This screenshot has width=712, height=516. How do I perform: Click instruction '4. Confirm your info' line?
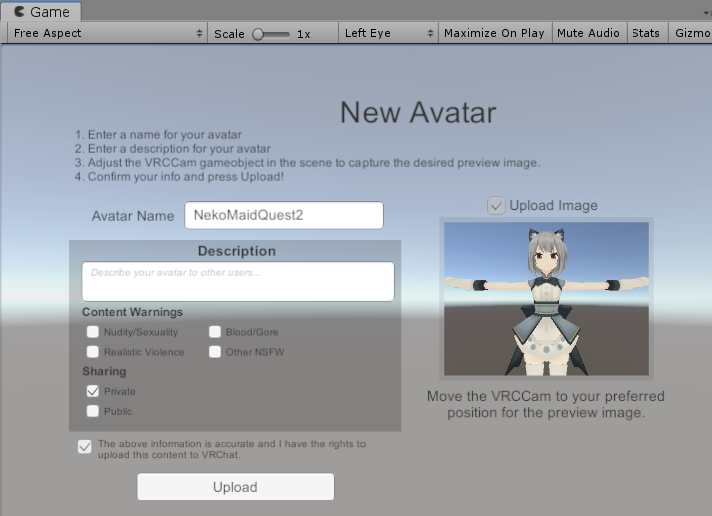click(179, 177)
